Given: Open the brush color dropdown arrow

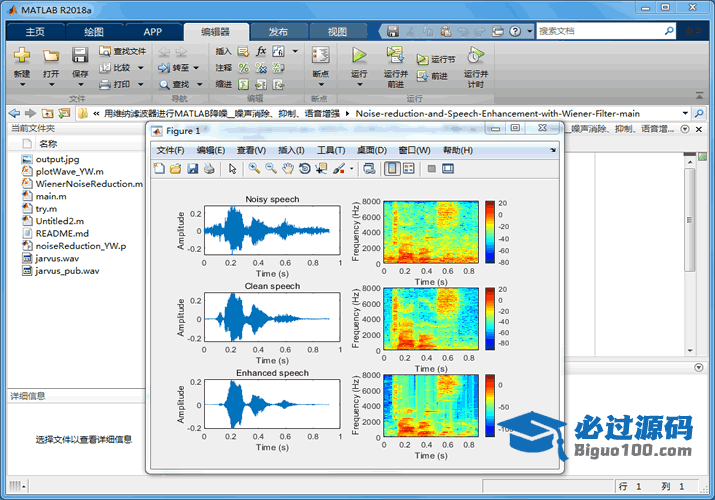Looking at the screenshot, I should click(352, 169).
